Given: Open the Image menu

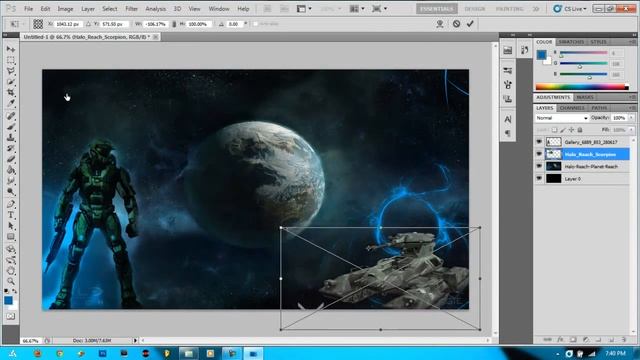Looking at the screenshot, I should 65,9.
